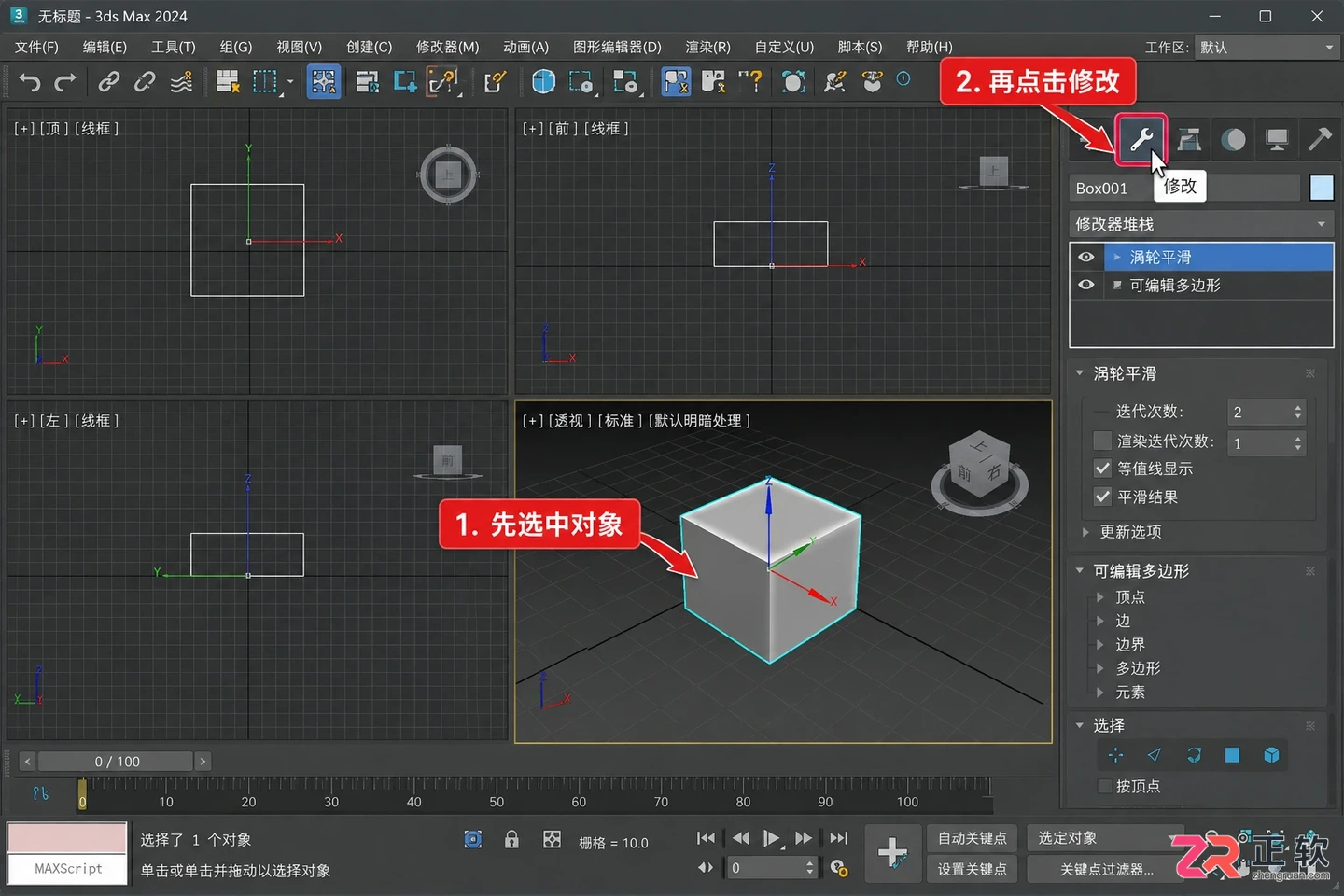Open the selection filter list icon
Viewport: 1344px width, 896px height.
coord(228,82)
